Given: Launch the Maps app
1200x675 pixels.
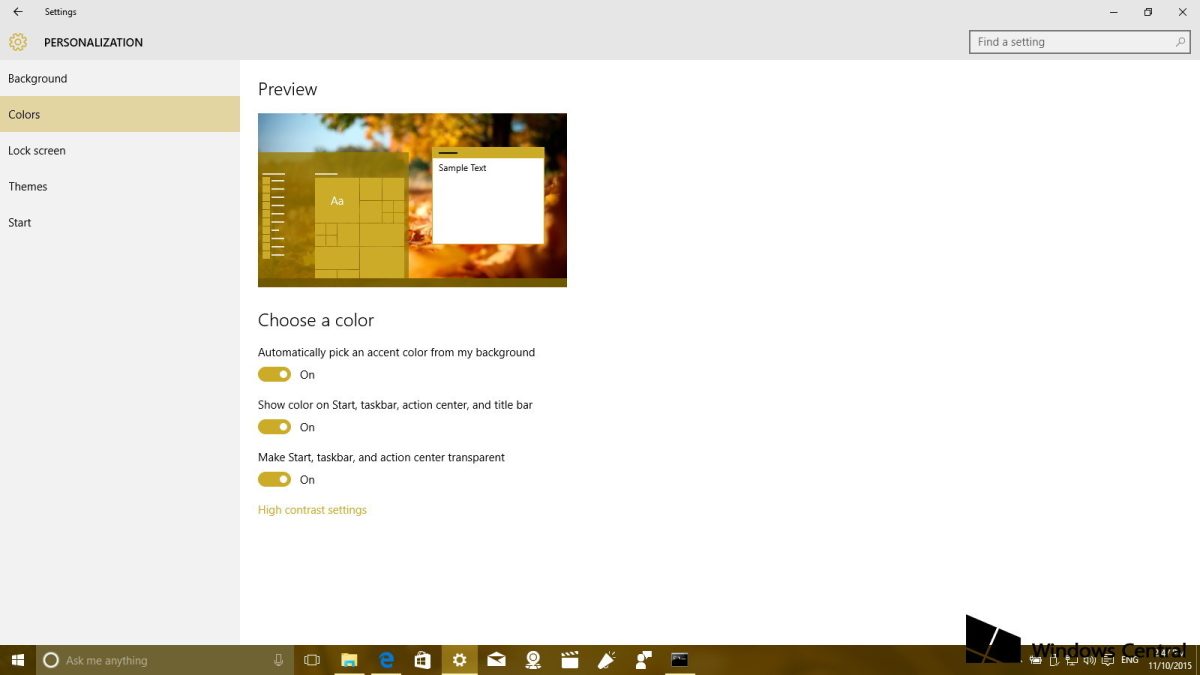Looking at the screenshot, I should 533,660.
